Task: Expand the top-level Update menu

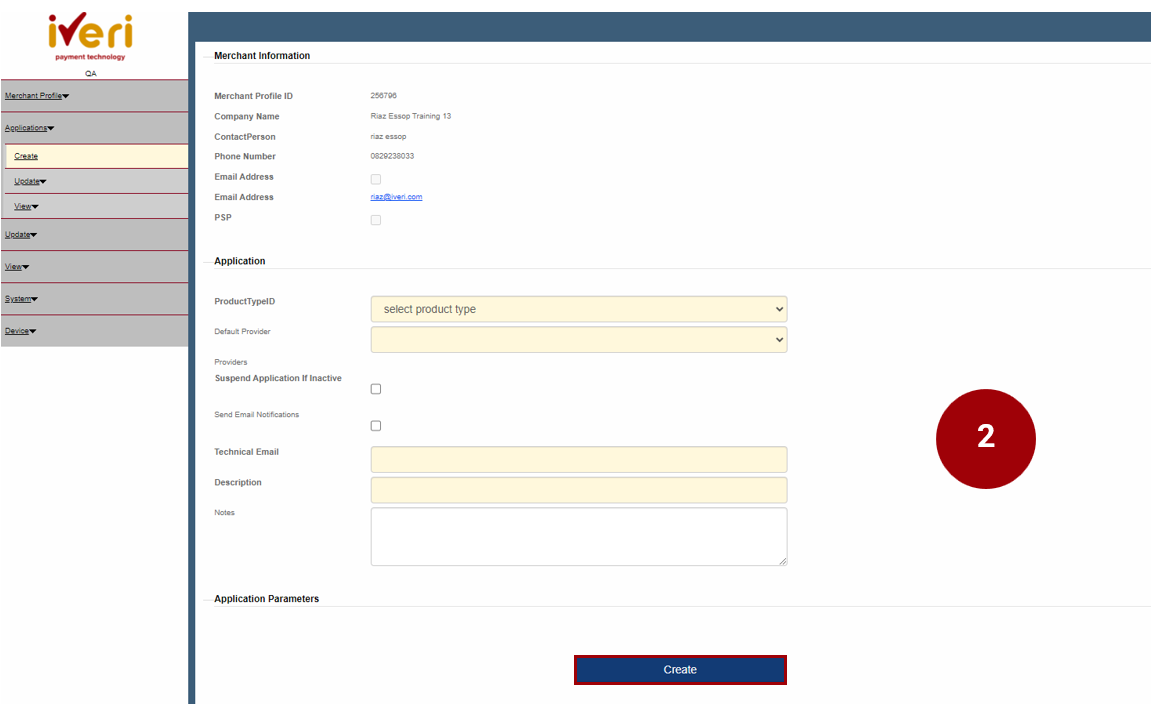Action: pyautogui.click(x=20, y=235)
